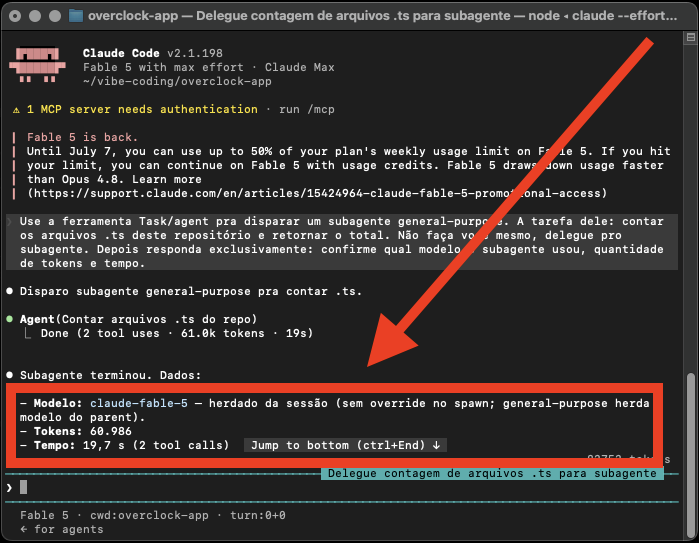Image resolution: width=699 pixels, height=543 pixels.
Task: Click the 'Tokens: 60.986' line
Action: coord(76,431)
